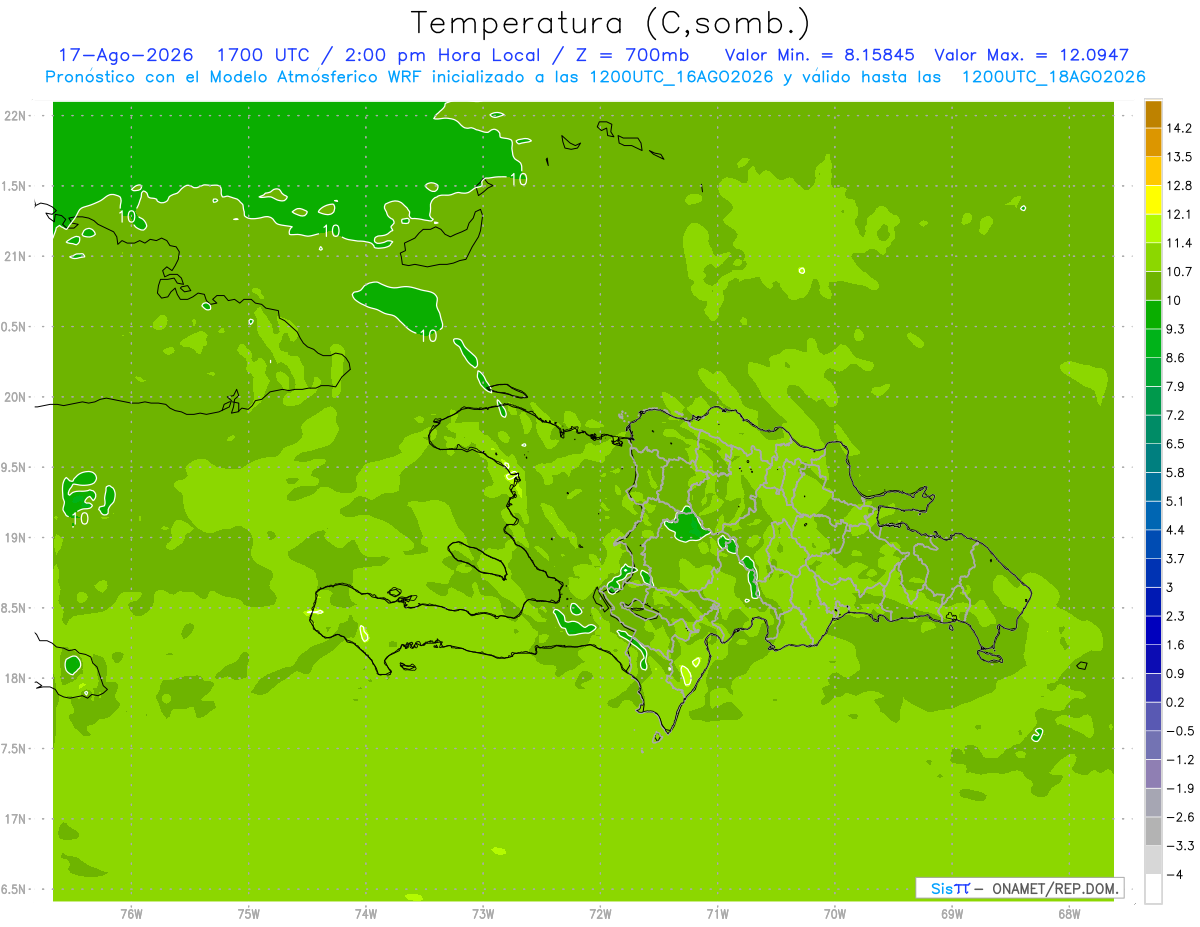Click the '69W' longitude axis label
This screenshot has width=1200, height=927.
[x=952, y=913]
